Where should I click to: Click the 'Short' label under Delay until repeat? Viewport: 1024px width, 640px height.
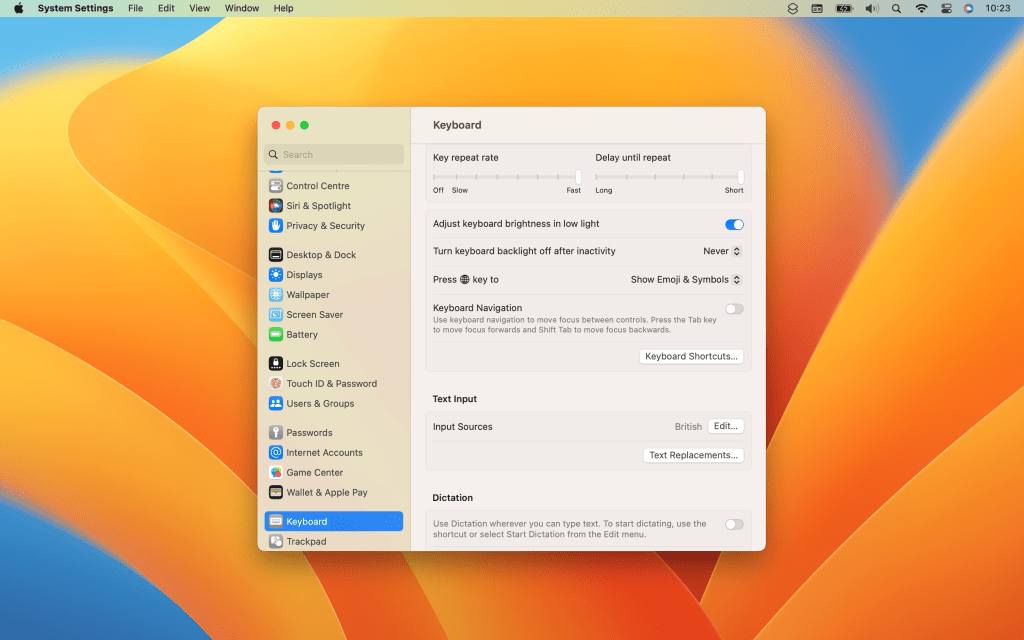click(734, 191)
